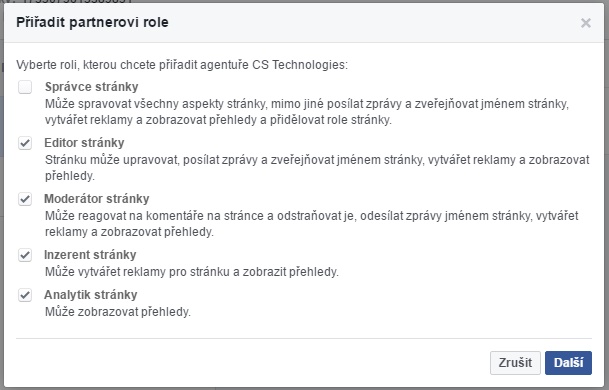
Task: Click the Správce stránky role description text
Action: (307, 112)
